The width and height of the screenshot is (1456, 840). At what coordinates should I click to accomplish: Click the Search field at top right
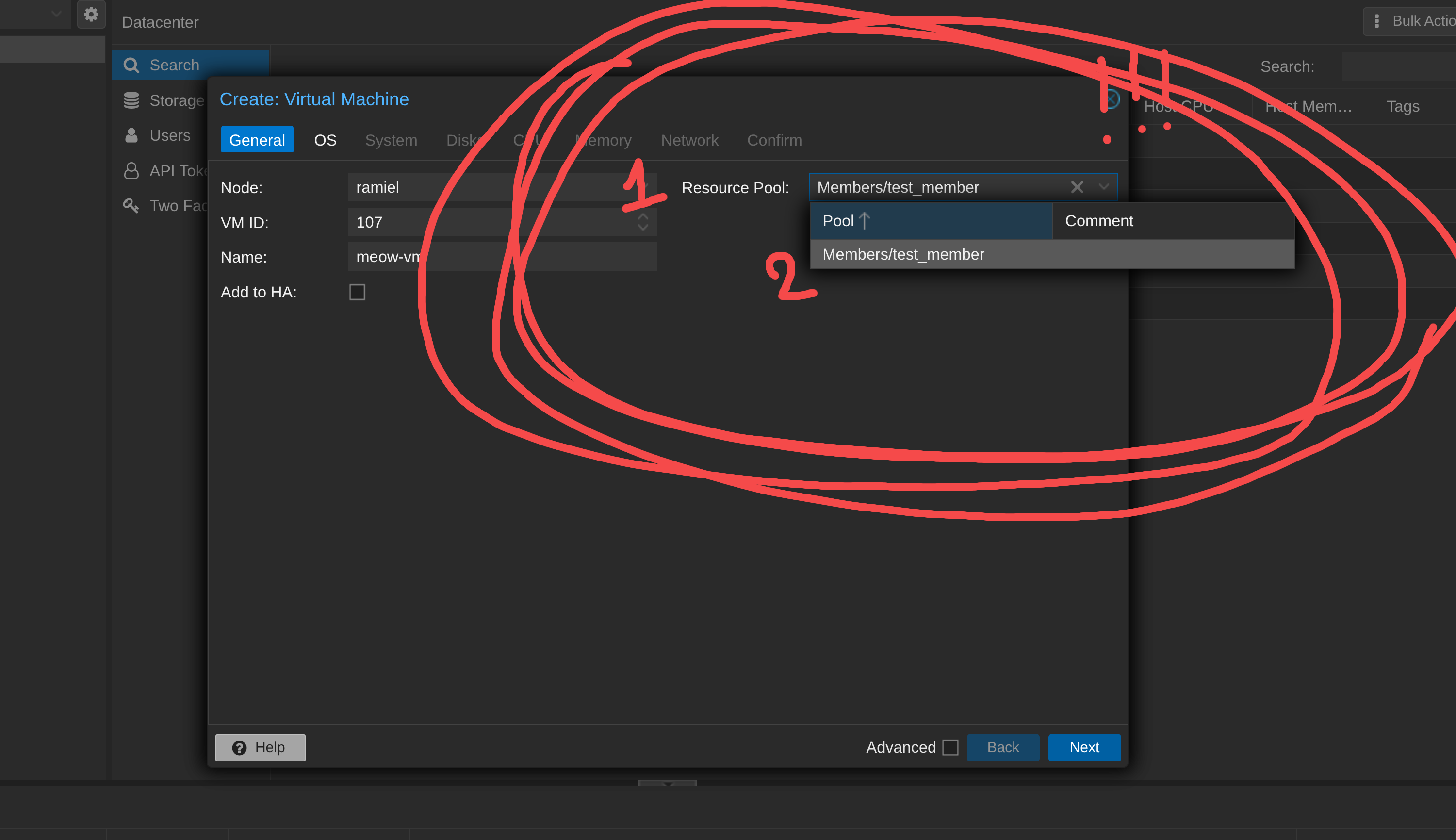[1399, 66]
